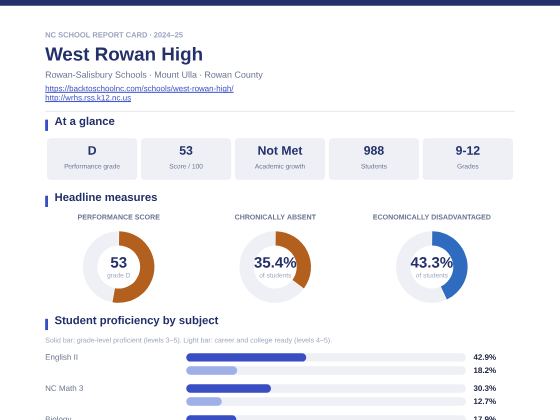
Task: Click the performance score donut chart showing 53
Action: tap(119, 267)
